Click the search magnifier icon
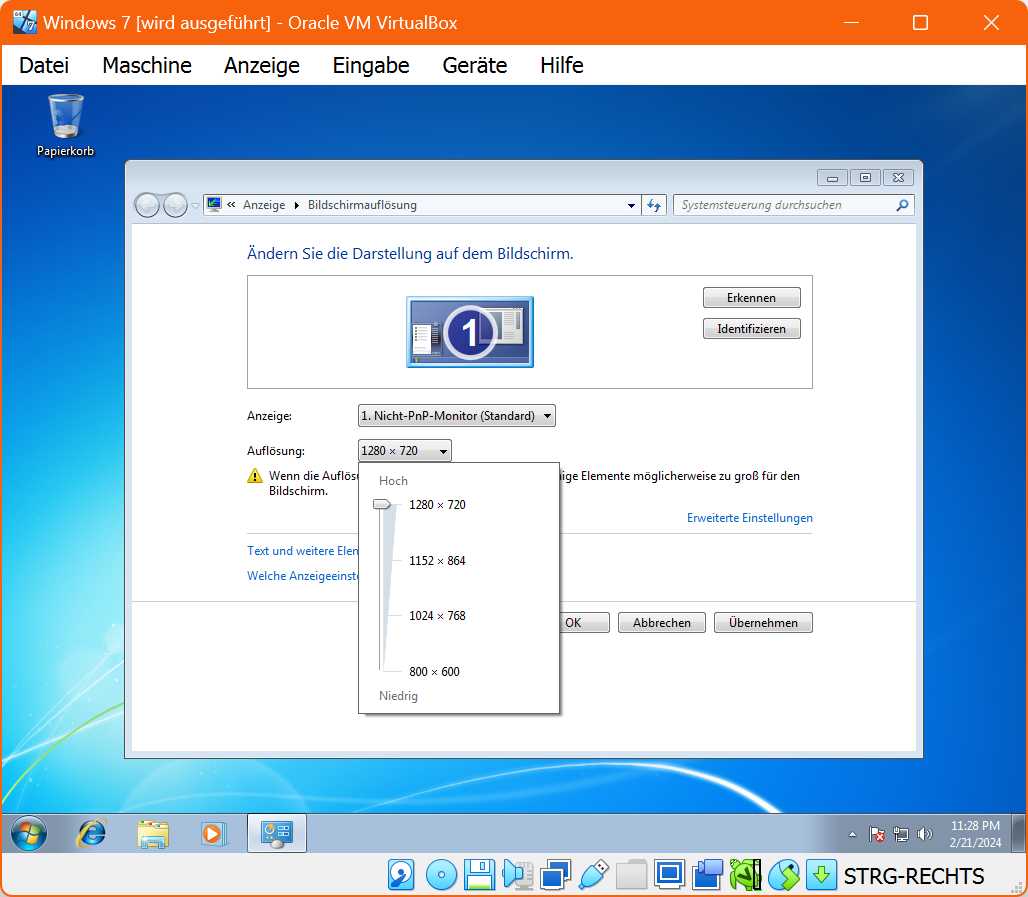The height and width of the screenshot is (897, 1028). click(x=902, y=205)
